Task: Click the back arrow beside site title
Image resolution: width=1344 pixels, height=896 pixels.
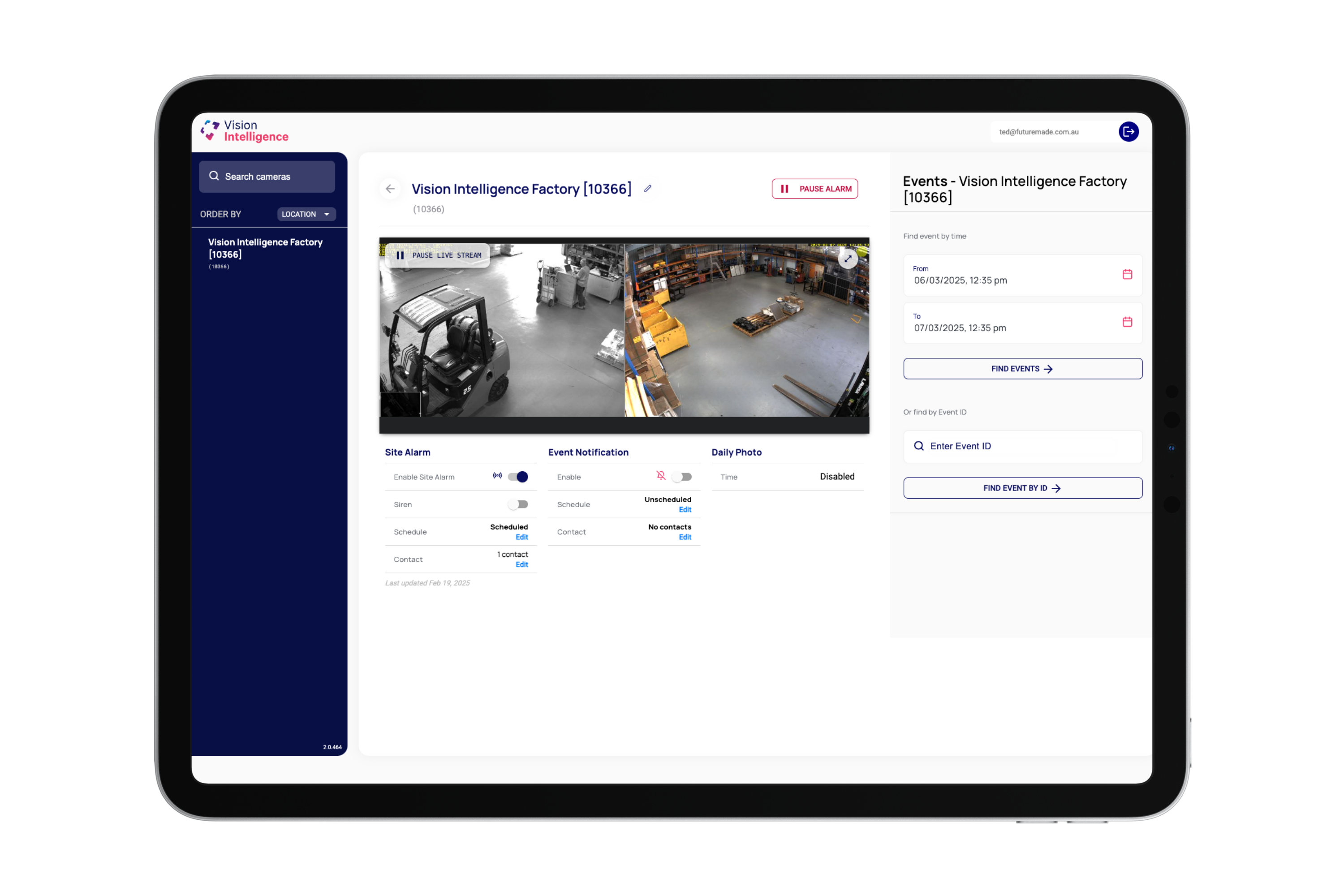Action: [390, 189]
